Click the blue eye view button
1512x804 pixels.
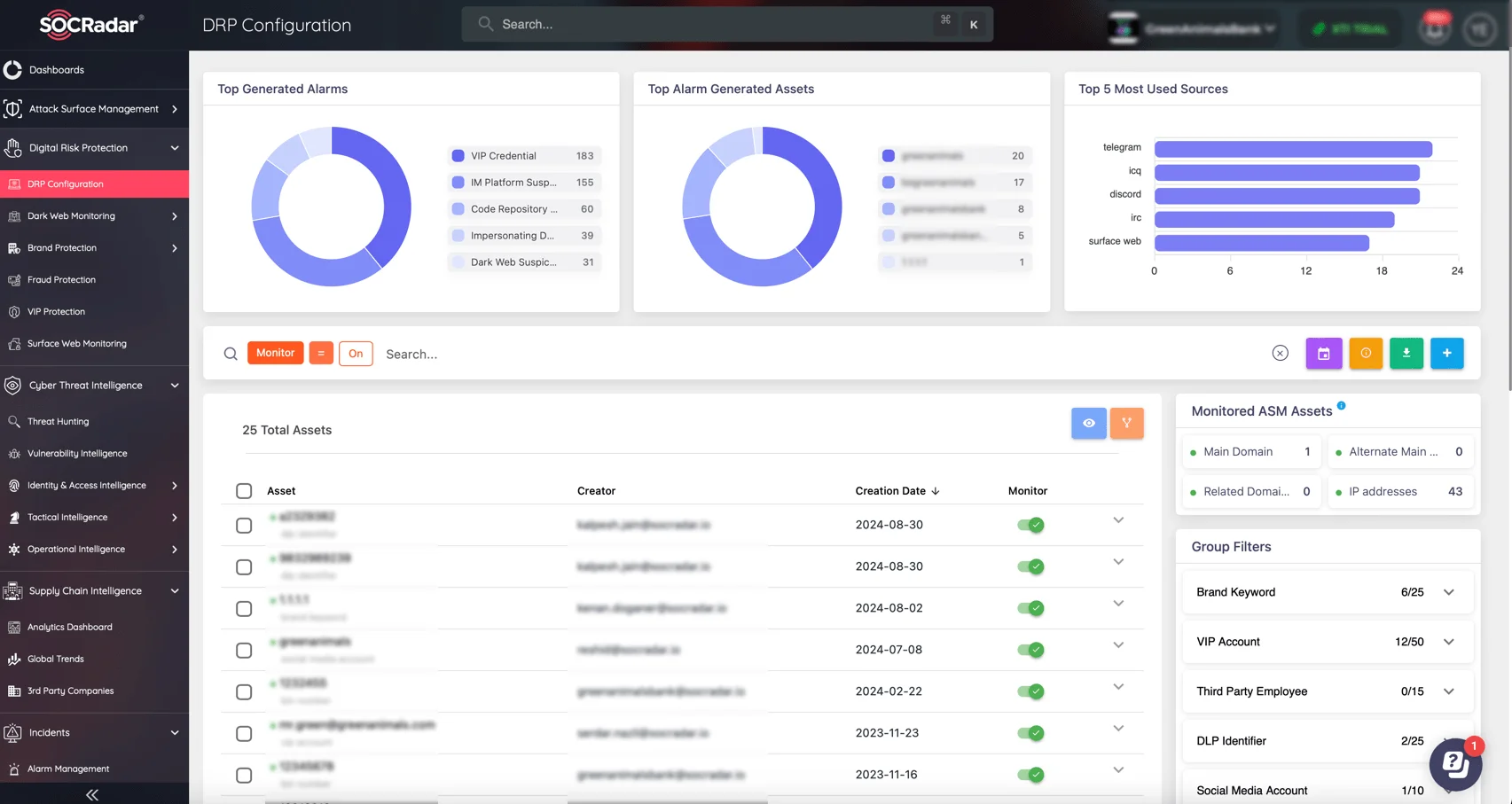click(x=1088, y=423)
